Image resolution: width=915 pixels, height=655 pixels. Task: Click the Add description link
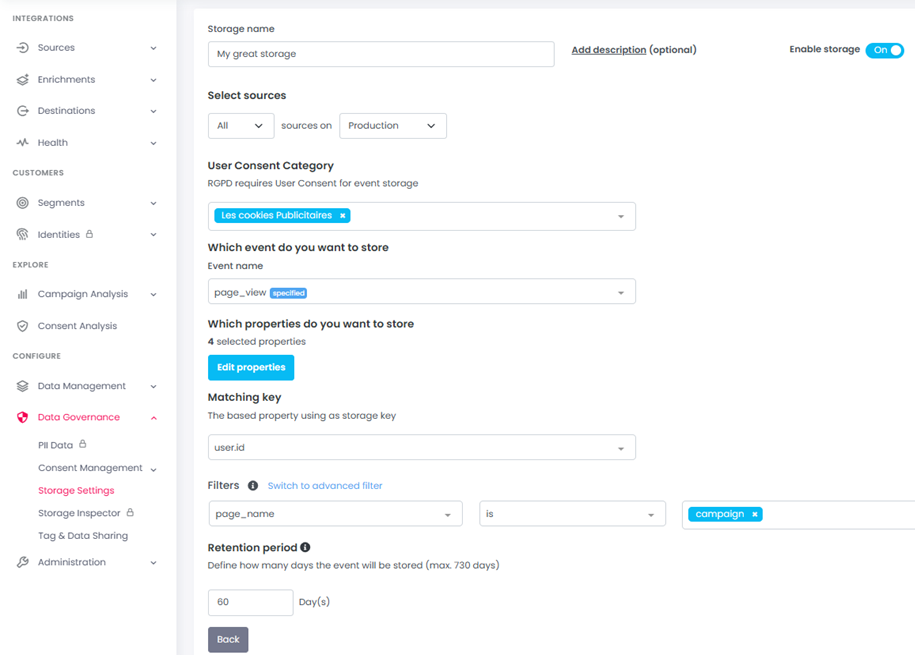click(x=608, y=50)
